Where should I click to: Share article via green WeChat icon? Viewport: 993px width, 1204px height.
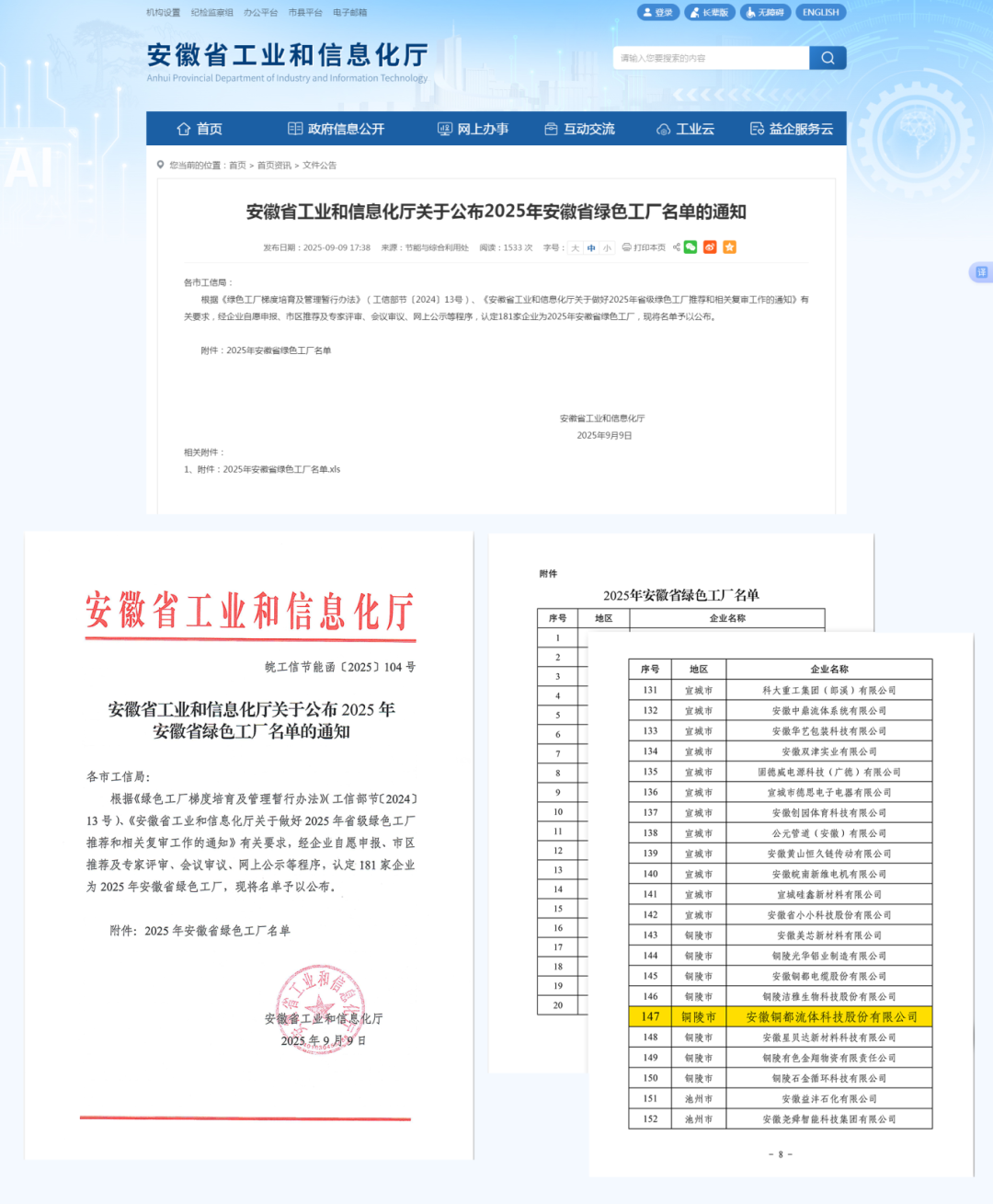point(691,247)
